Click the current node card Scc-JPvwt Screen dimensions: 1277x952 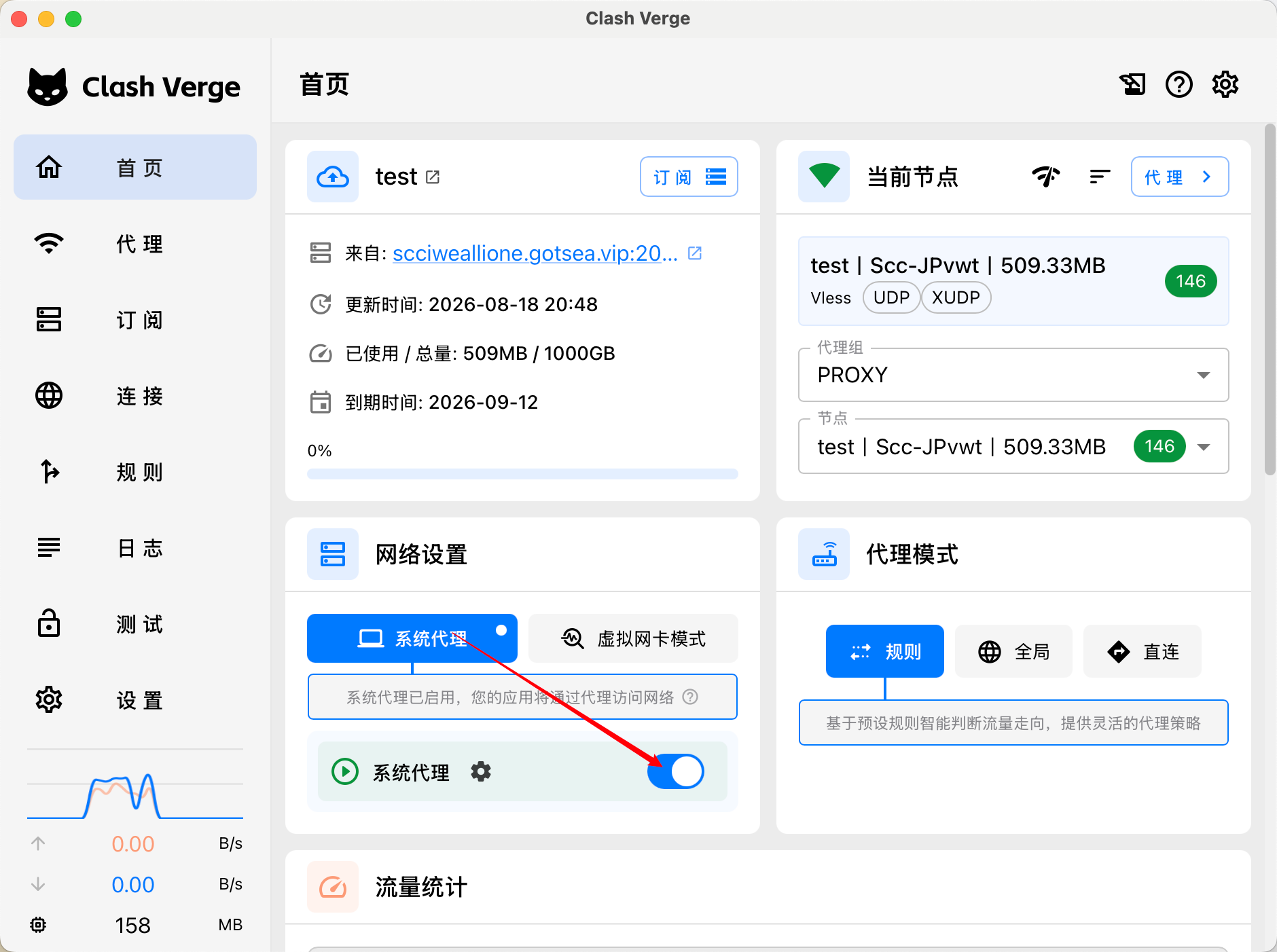[1013, 281]
